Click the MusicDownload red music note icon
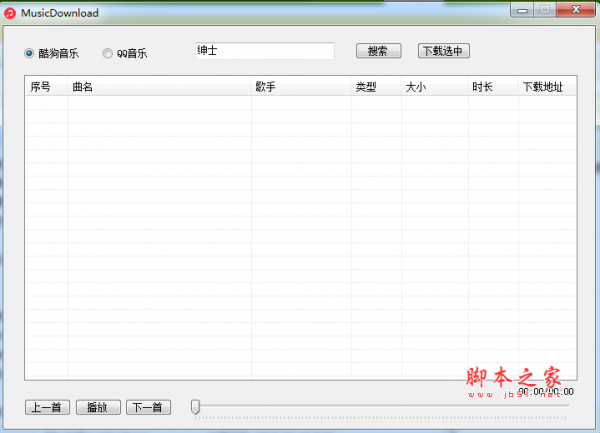This screenshot has height=433, width=600. [x=10, y=13]
